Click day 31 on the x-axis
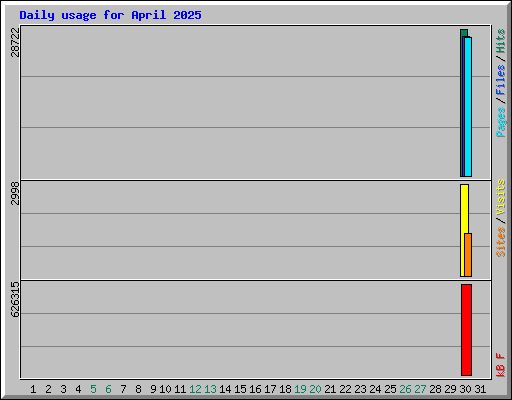The width and height of the screenshot is (512, 400). click(x=480, y=389)
